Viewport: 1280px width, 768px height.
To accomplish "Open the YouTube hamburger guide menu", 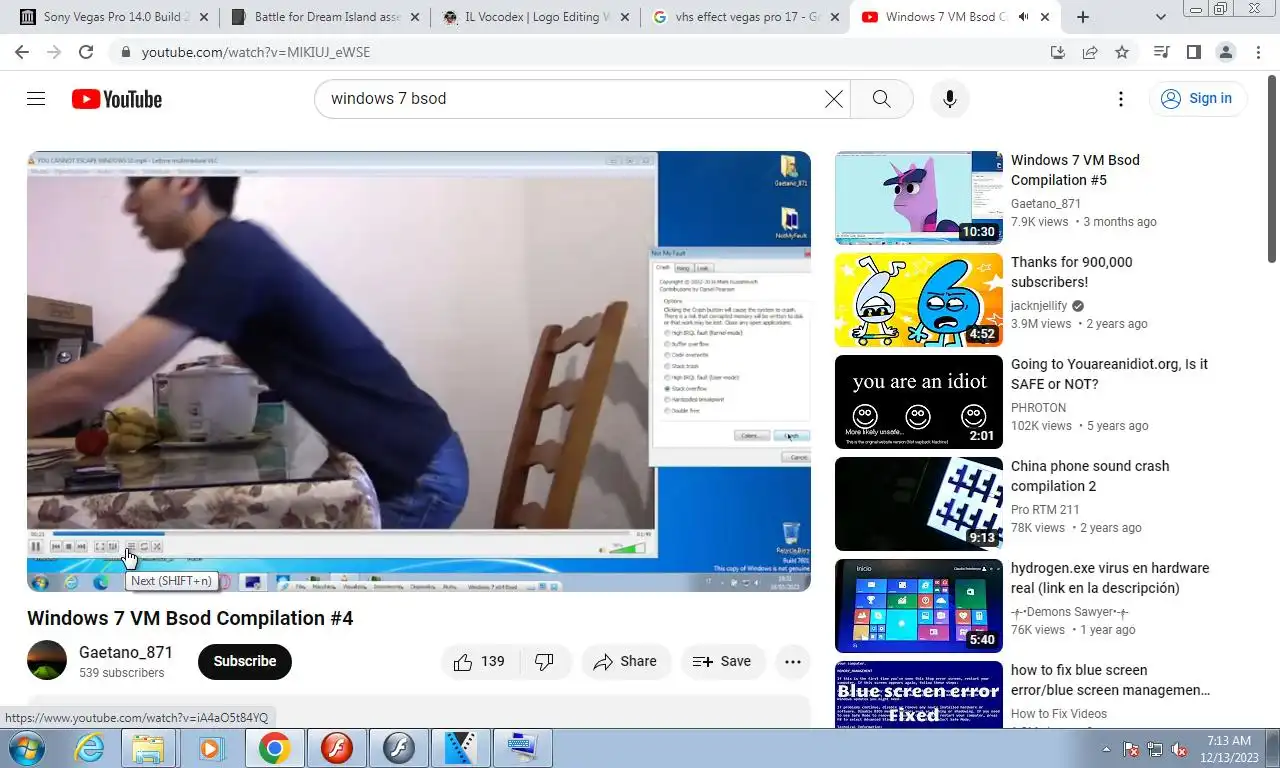I will click(36, 98).
